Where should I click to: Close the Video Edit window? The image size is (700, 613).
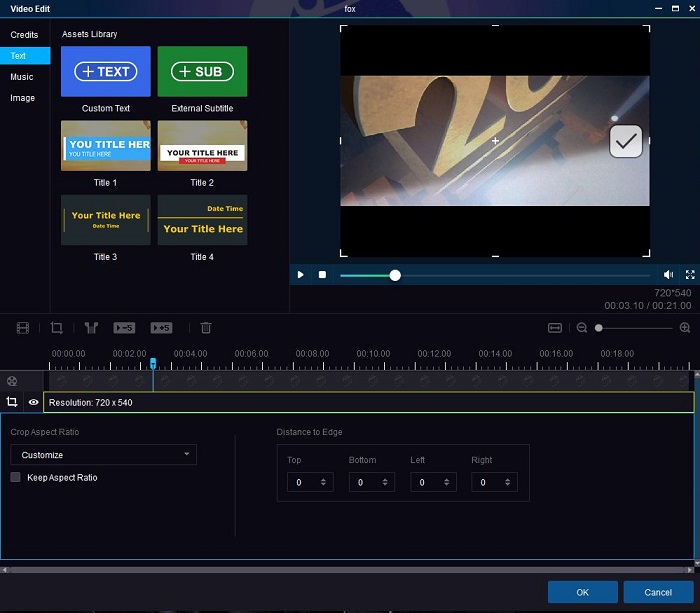click(692, 8)
